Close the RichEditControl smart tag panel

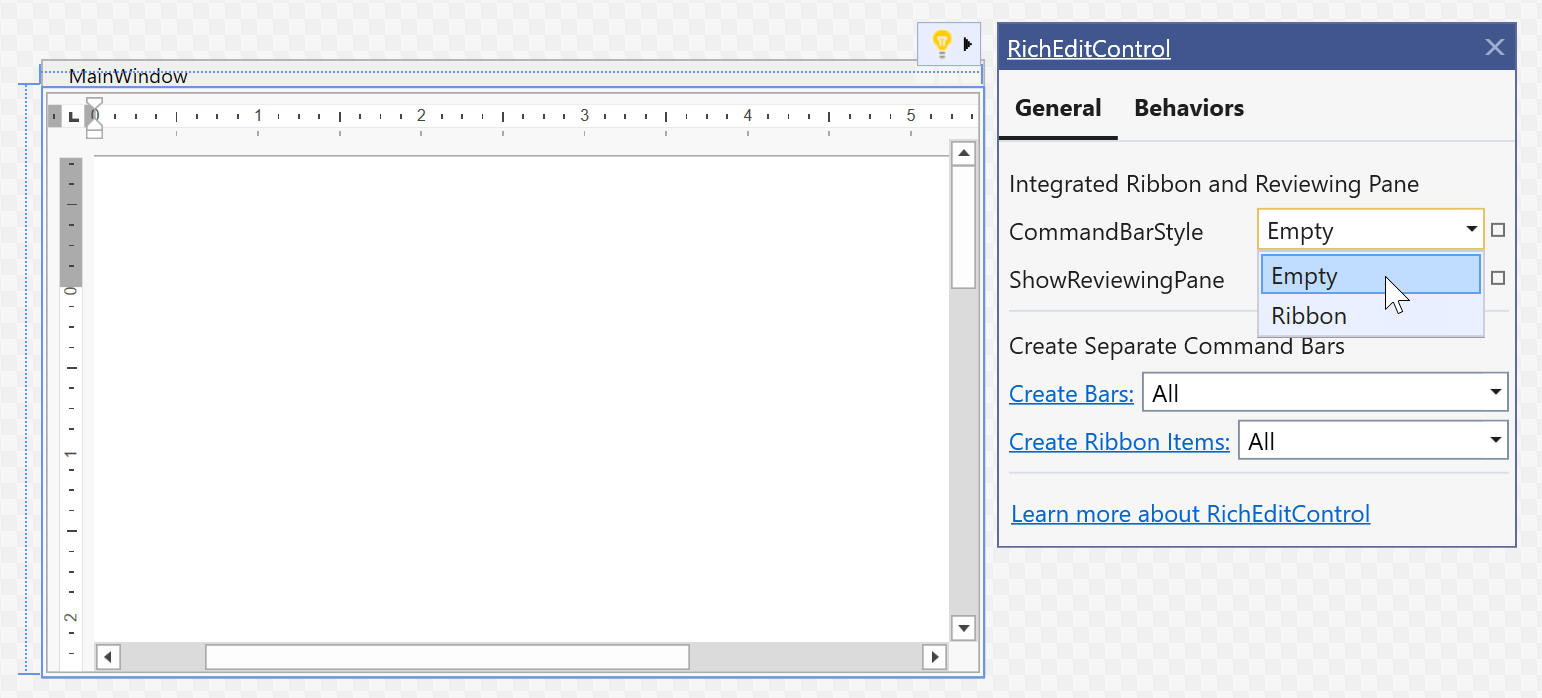click(1494, 47)
